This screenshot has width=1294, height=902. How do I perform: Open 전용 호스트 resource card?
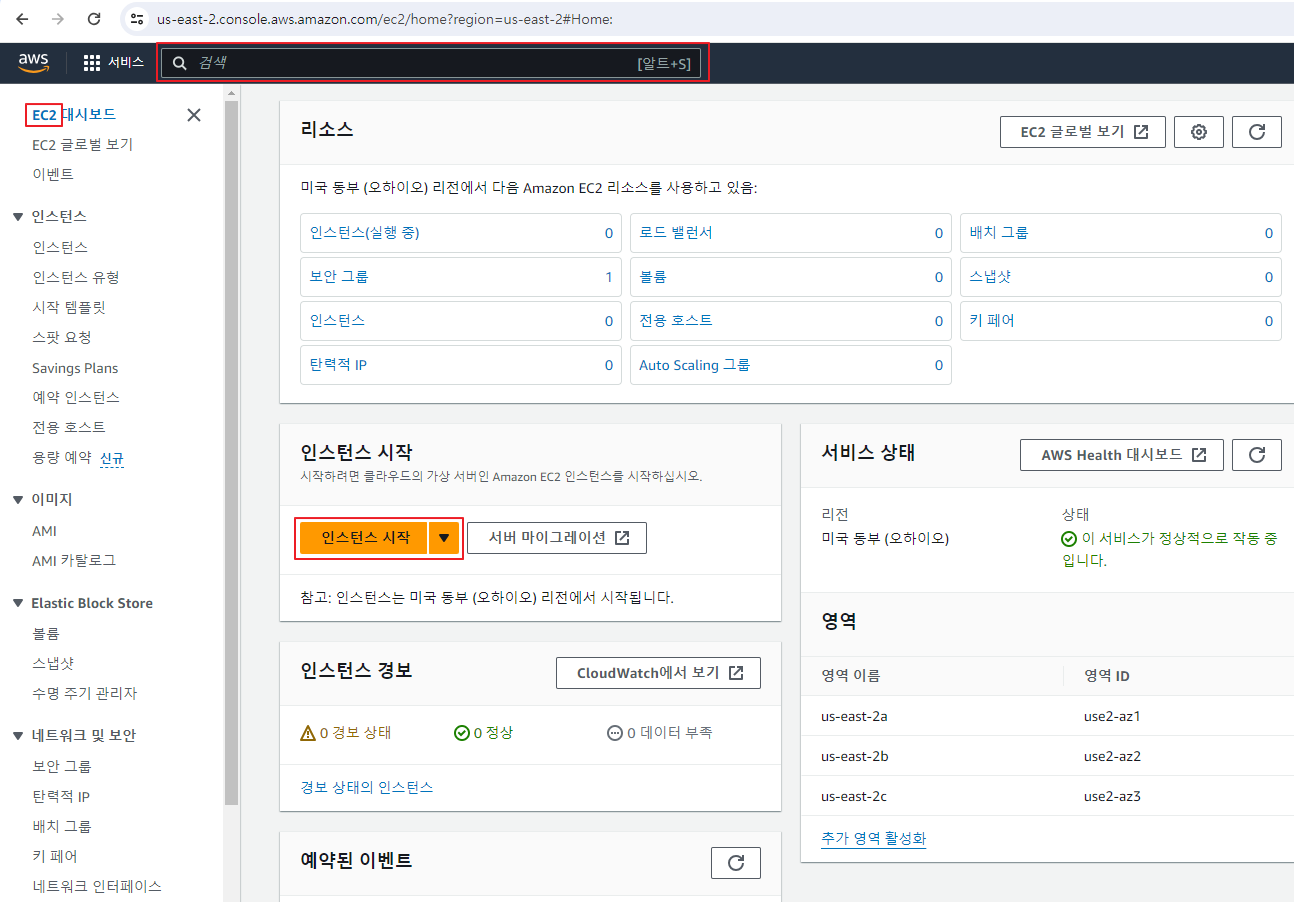pyautogui.click(x=791, y=321)
